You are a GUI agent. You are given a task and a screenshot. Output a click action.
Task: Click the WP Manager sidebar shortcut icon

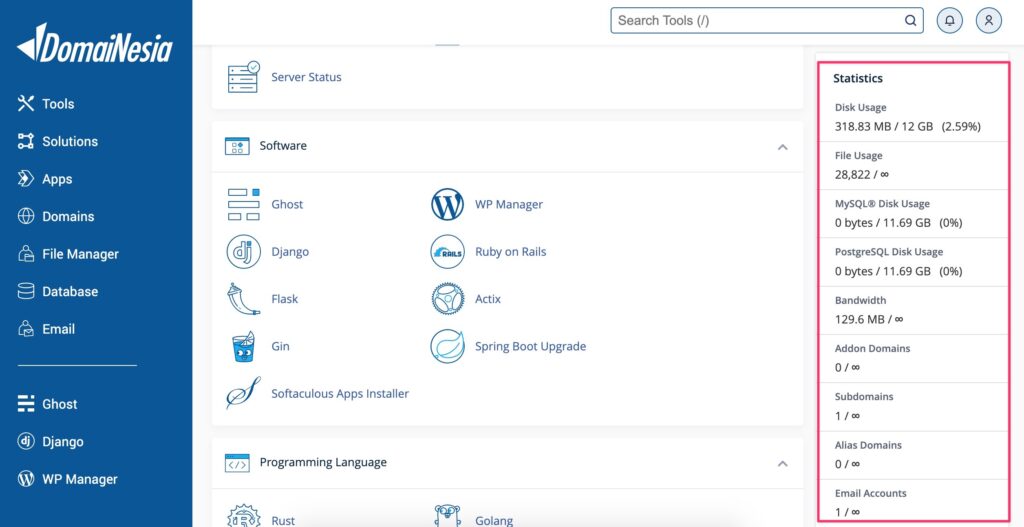coord(26,479)
